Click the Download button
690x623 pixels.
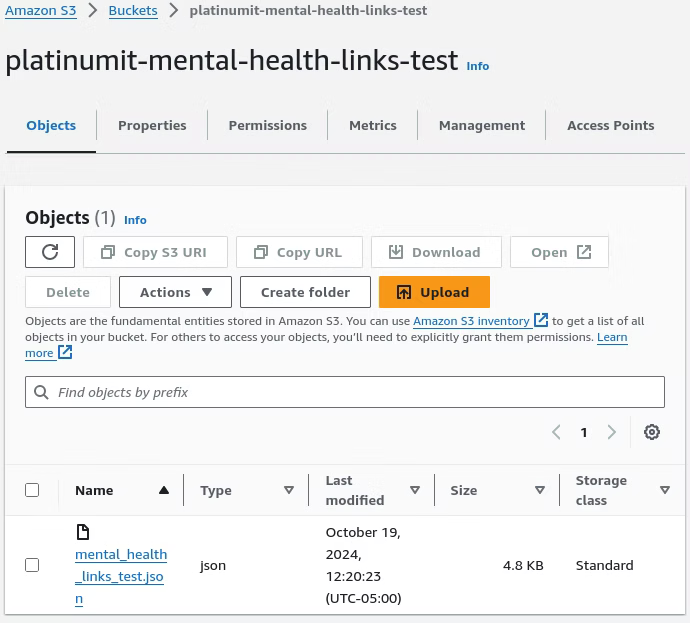point(436,252)
